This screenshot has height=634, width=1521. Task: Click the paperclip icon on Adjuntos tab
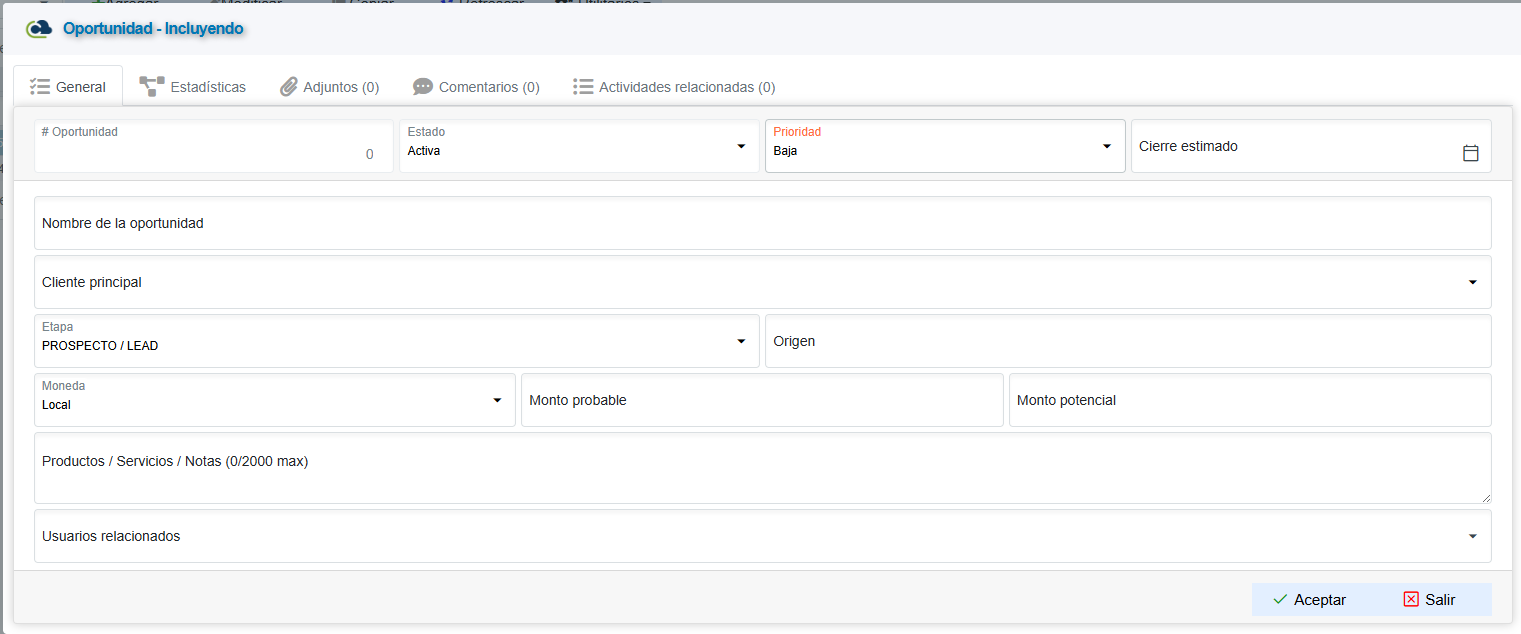288,87
